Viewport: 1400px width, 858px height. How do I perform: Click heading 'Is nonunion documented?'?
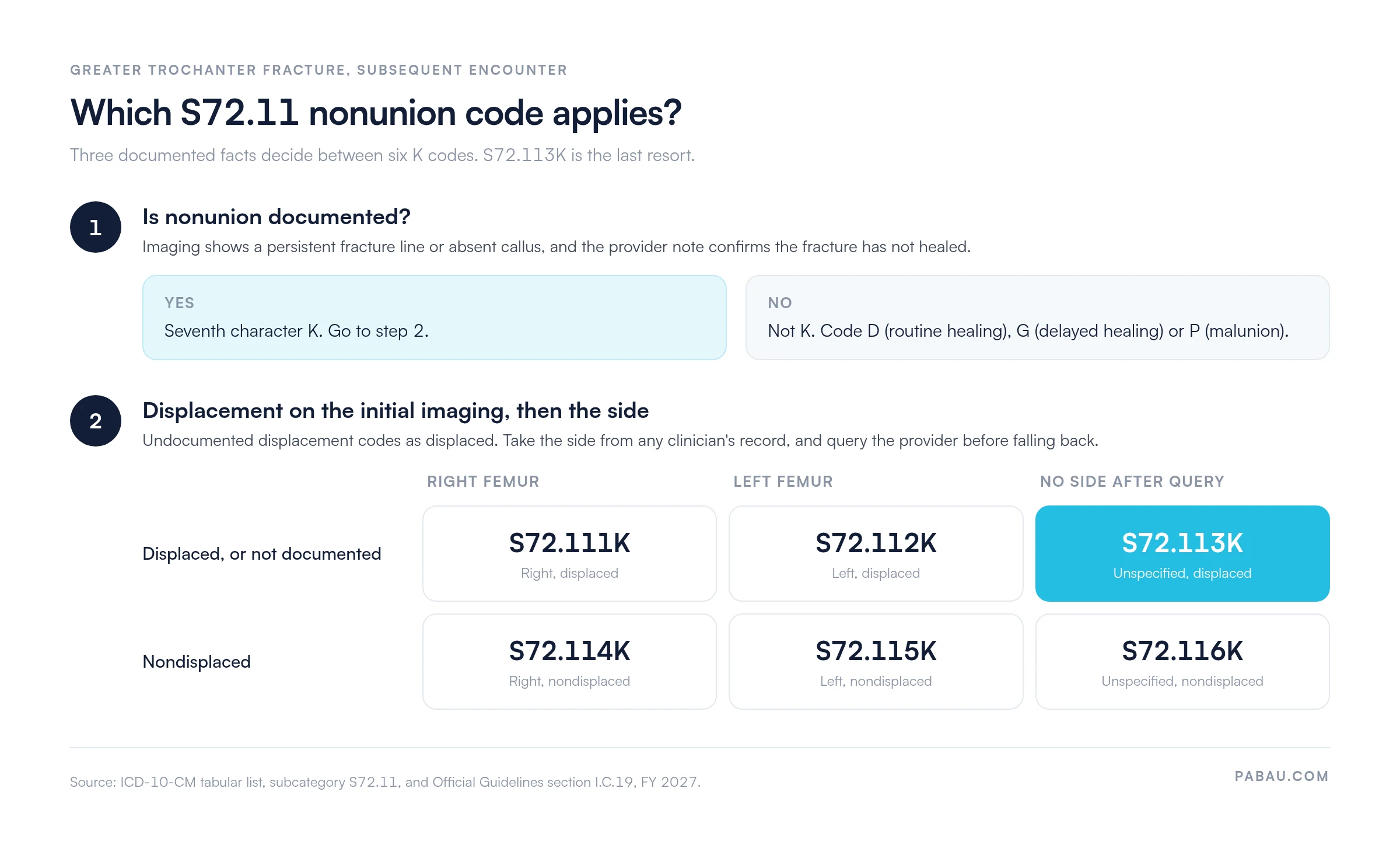tap(276, 217)
